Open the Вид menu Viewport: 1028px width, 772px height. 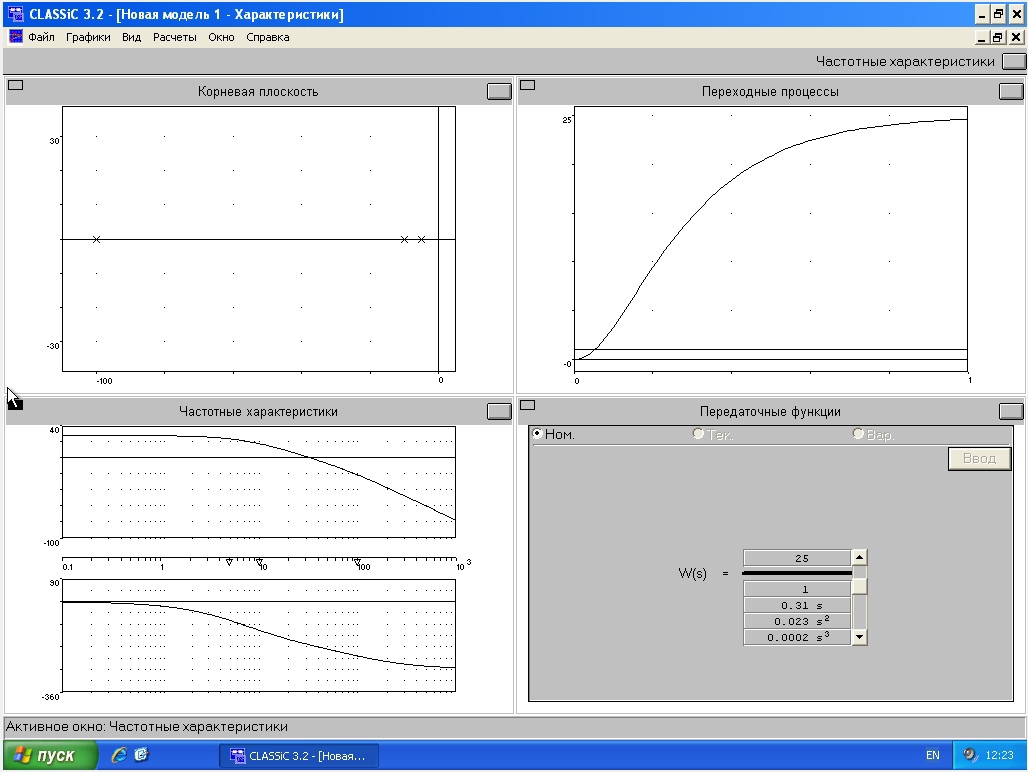[x=131, y=37]
